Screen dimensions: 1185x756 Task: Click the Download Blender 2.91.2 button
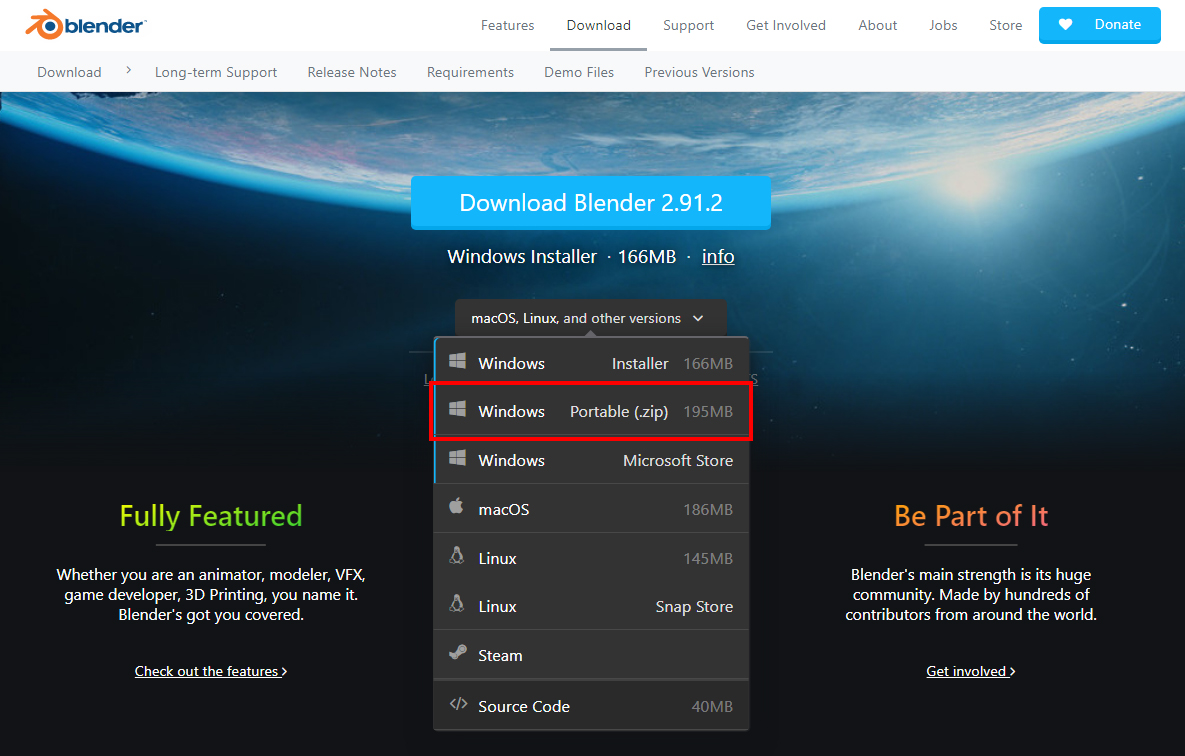(591, 203)
